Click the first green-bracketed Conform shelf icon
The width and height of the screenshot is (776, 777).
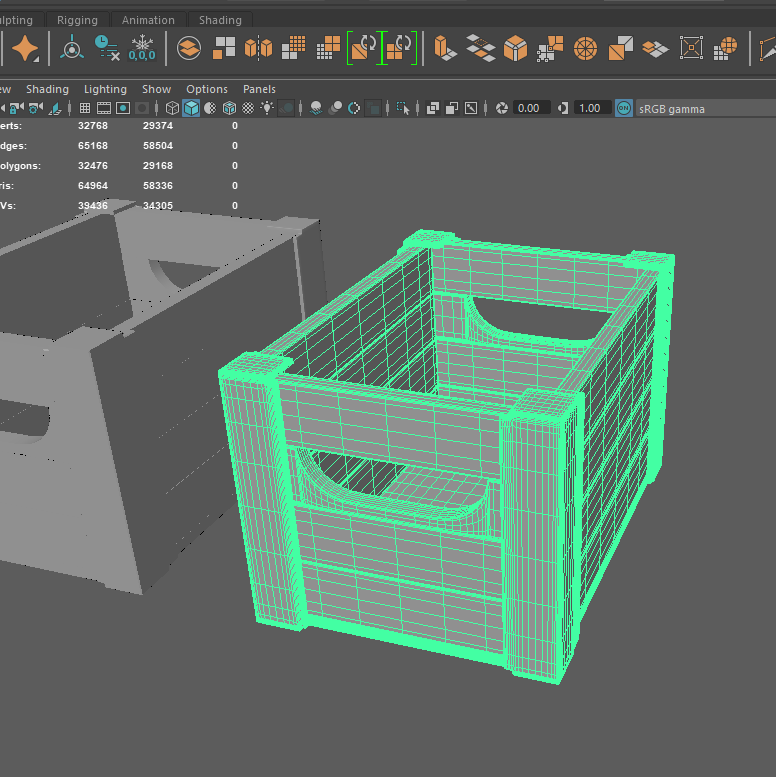click(364, 47)
